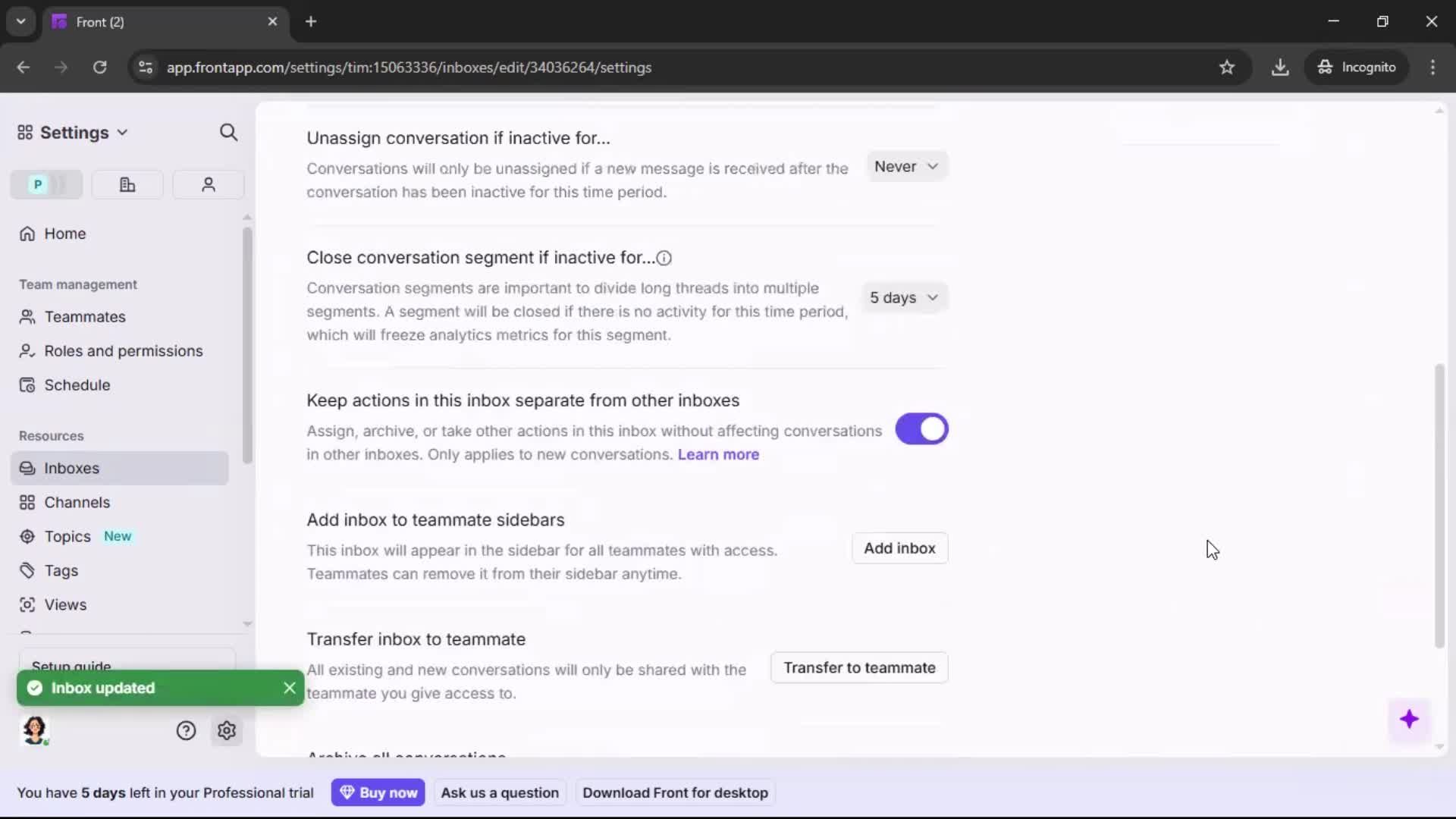Dismiss the Inbox updated notification
Image resolution: width=1456 pixels, height=819 pixels.
pos(290,688)
